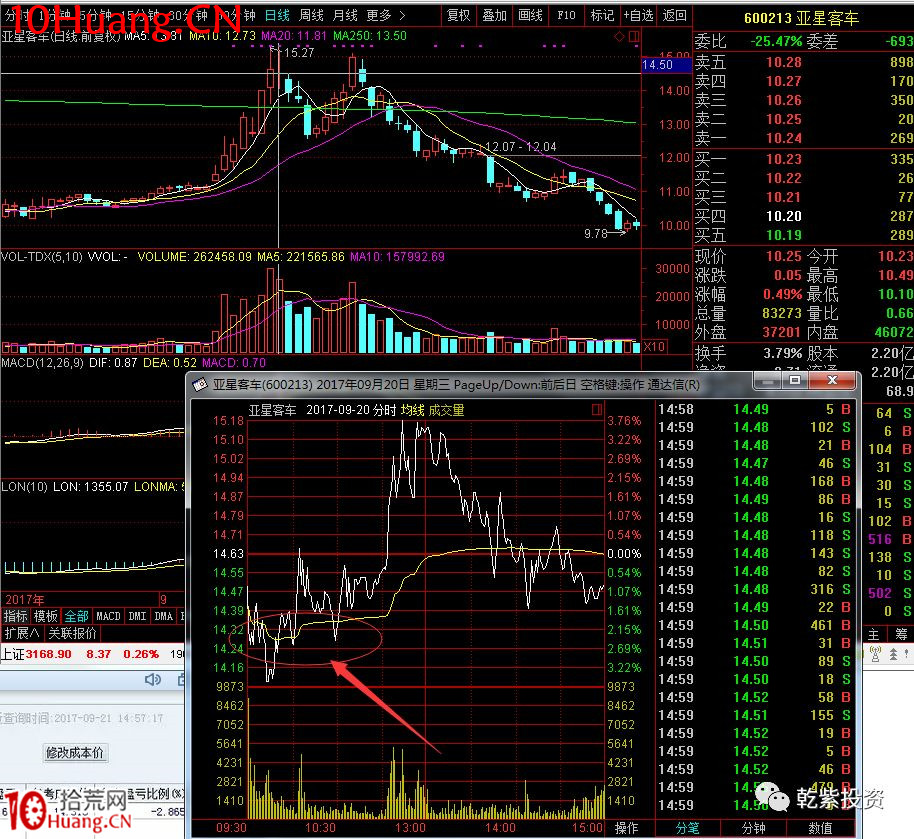Click the red square panel icon on main chart
This screenshot has height=839, width=914.
634,37
